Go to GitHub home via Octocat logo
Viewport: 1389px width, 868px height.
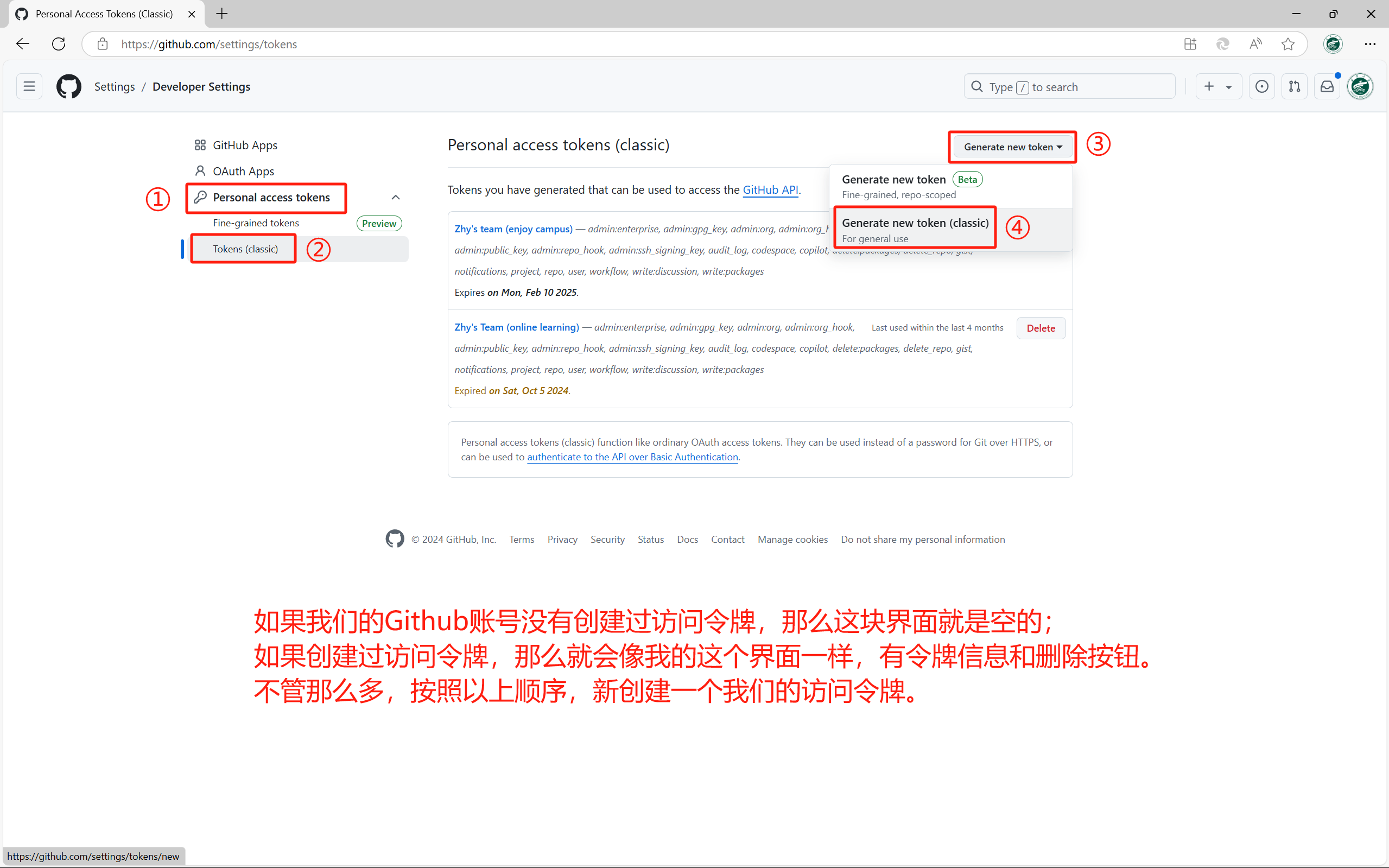tap(69, 87)
